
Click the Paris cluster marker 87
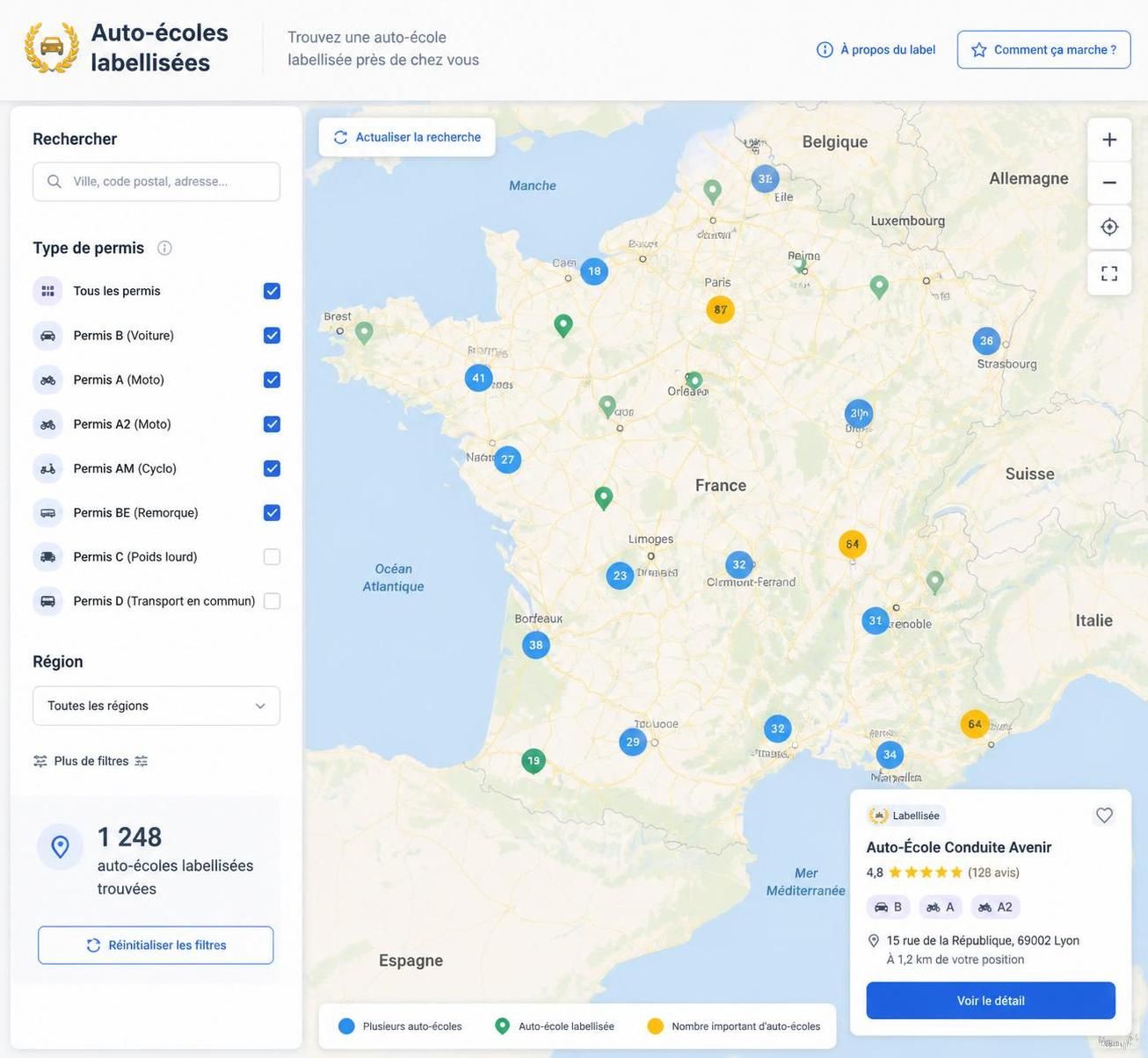click(720, 309)
